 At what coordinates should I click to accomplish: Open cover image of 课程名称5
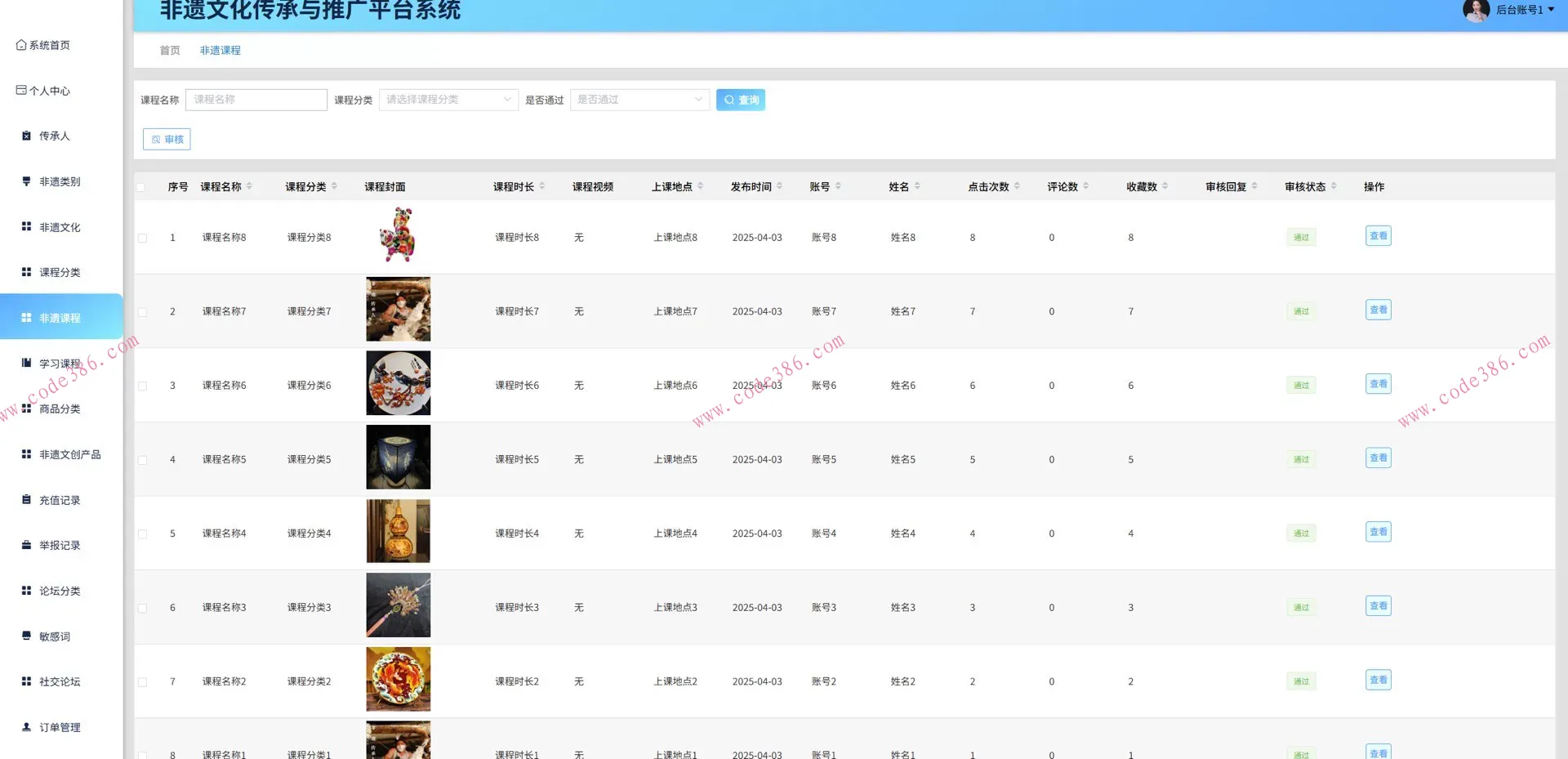[399, 458]
